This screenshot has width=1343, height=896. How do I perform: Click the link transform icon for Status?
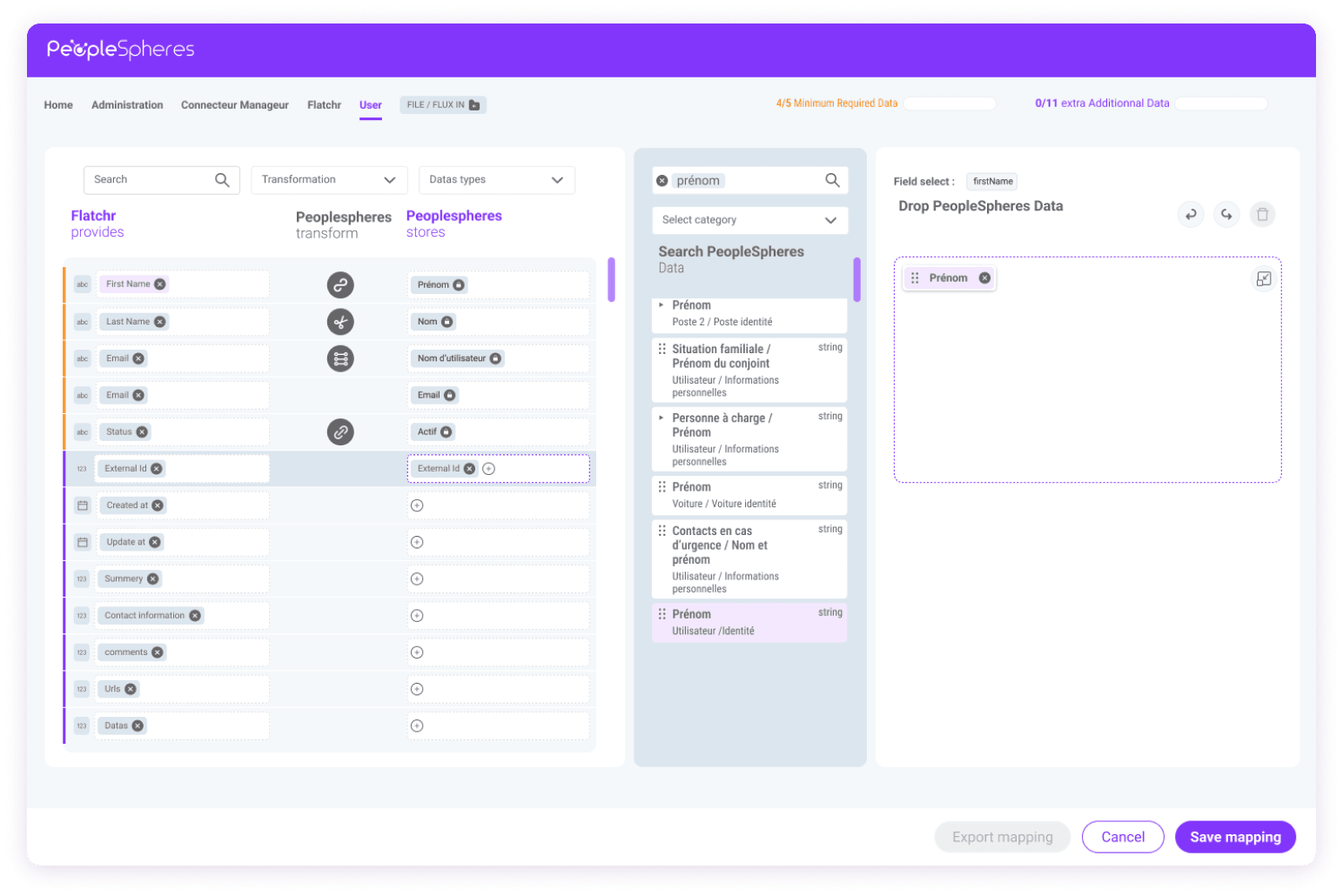pos(340,431)
